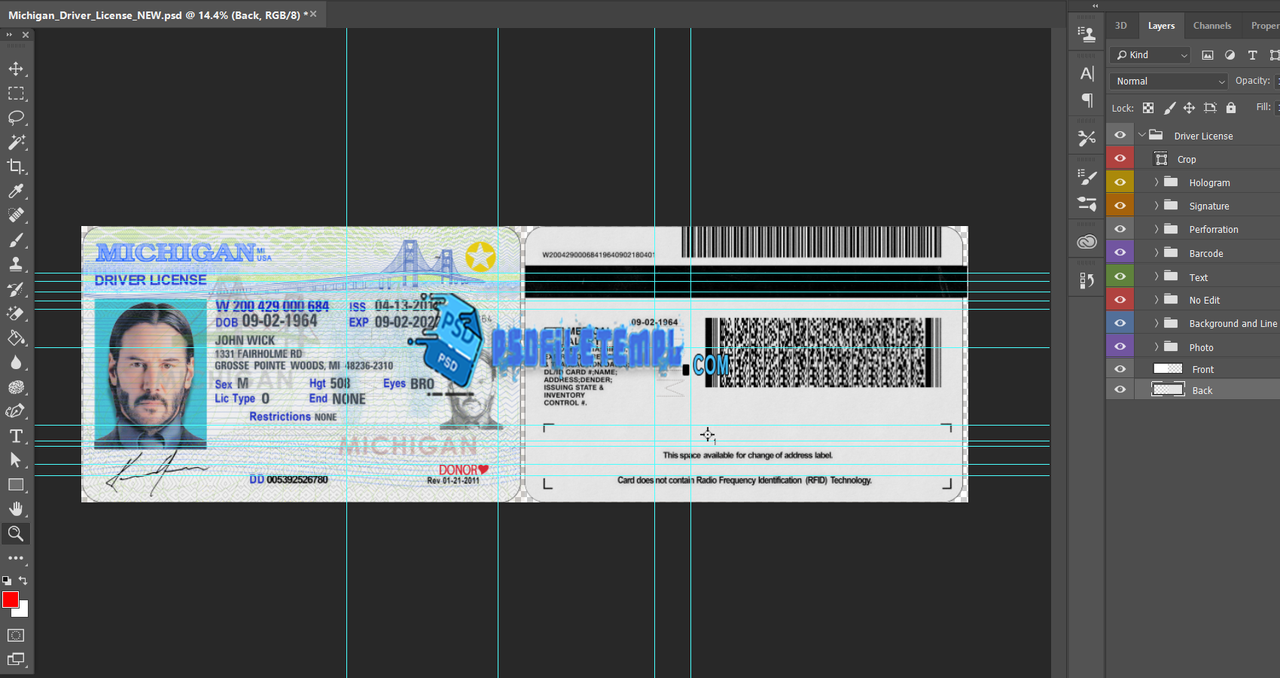Lock image pixels brush icon
Viewport: 1280px width, 678px height.
pos(1169,108)
